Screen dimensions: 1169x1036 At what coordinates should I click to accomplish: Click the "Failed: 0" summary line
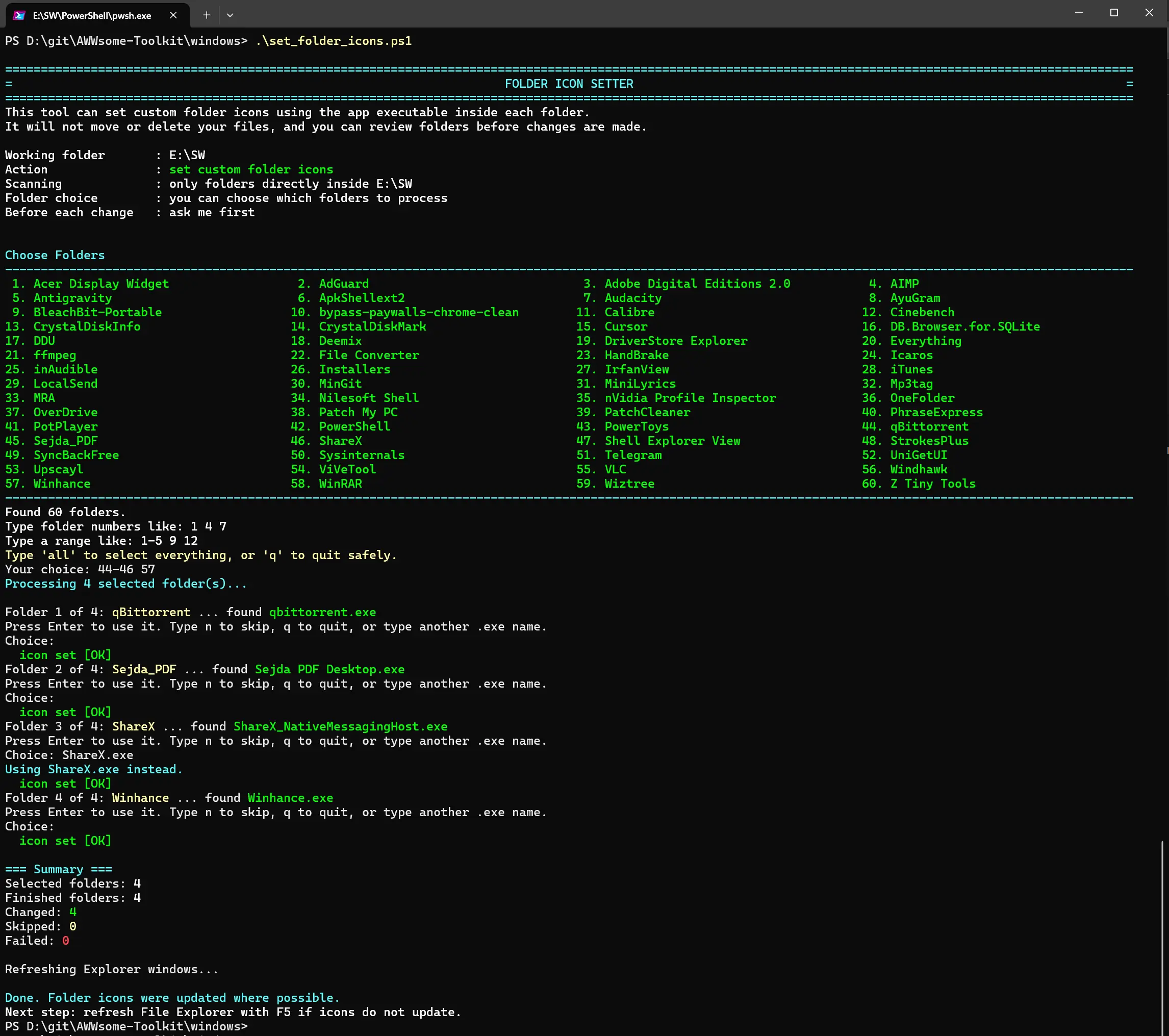(37, 942)
